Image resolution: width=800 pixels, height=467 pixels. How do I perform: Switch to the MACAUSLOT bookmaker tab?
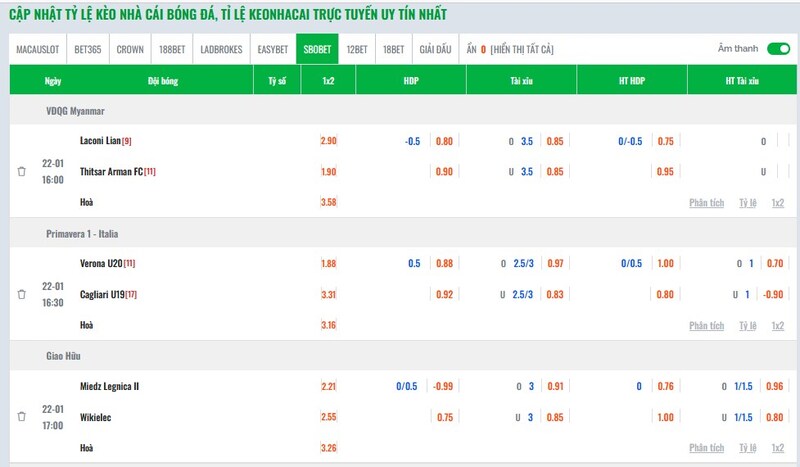40,49
